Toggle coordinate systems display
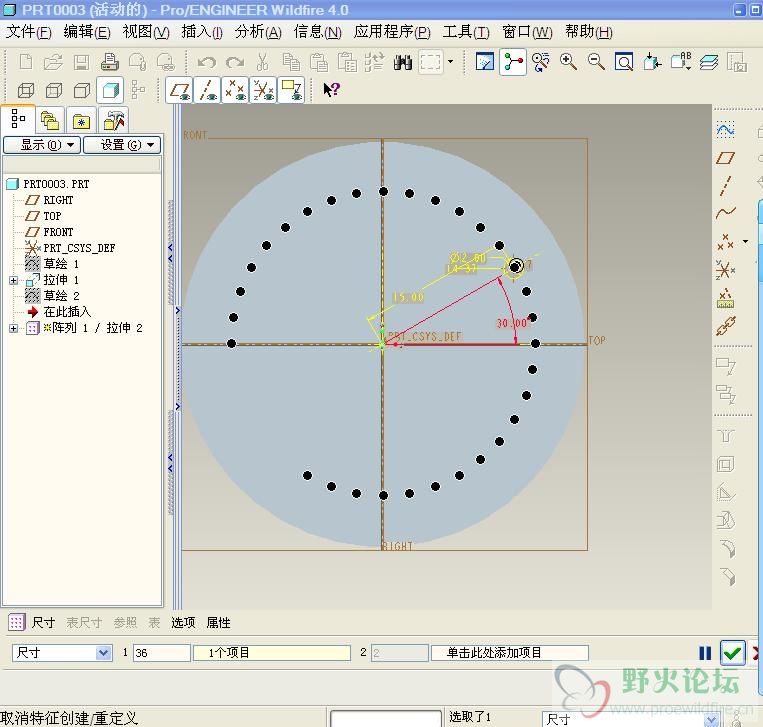The width and height of the screenshot is (763, 727). [264, 90]
